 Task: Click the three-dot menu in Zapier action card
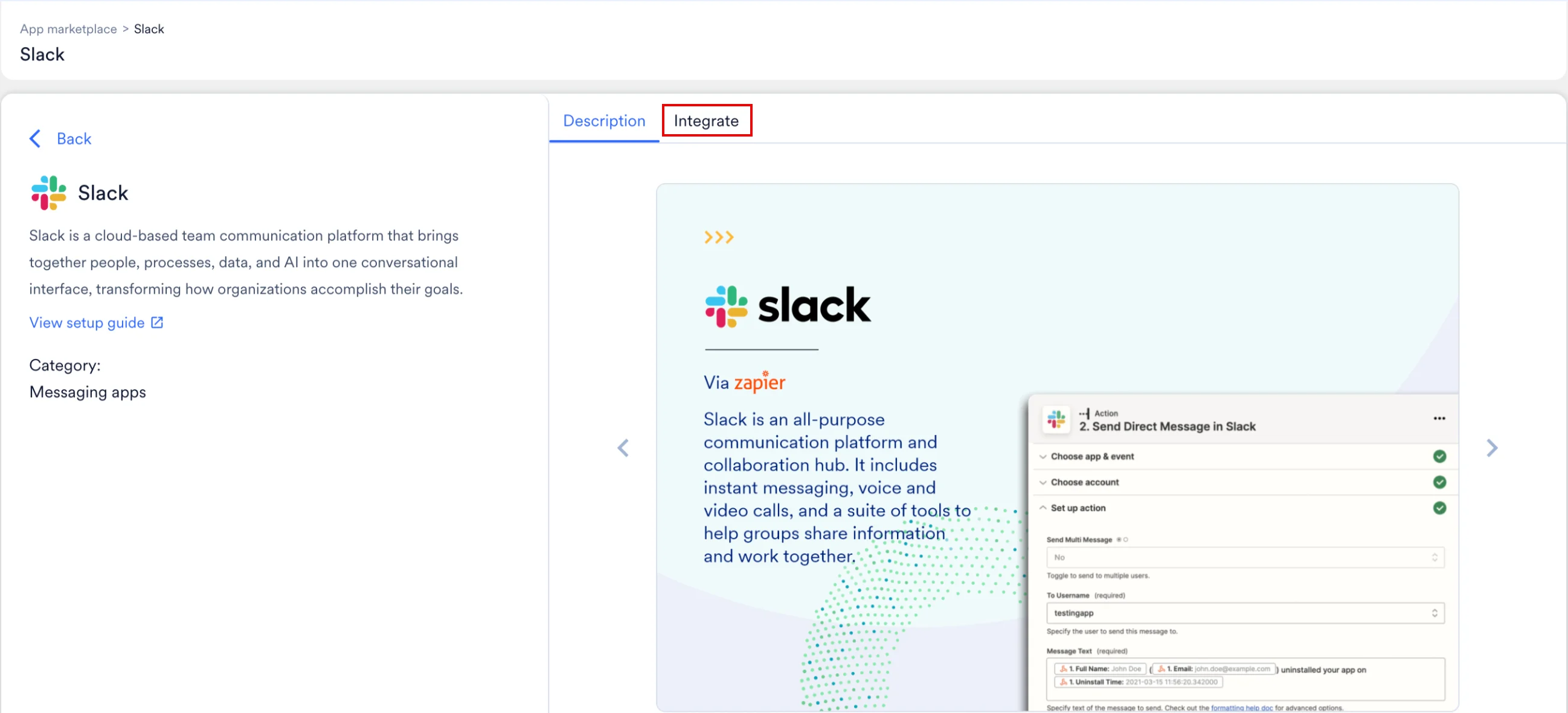coord(1439,418)
